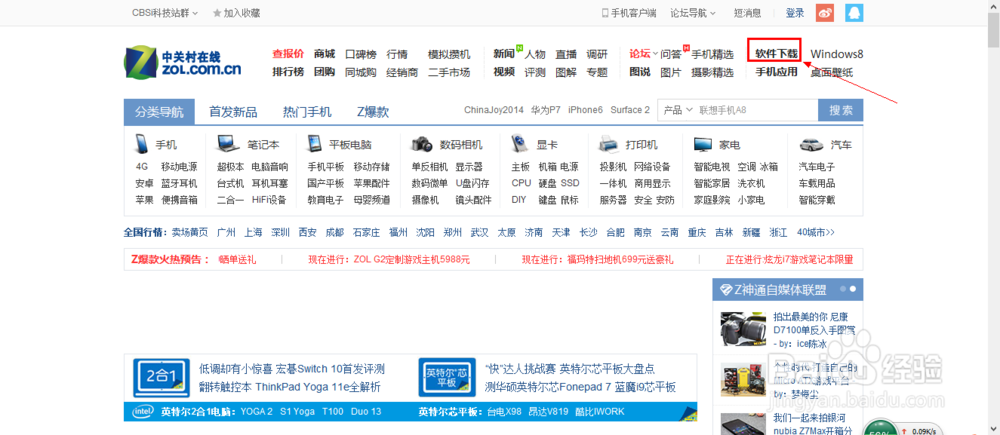Click the phone icon beside 手机客户端
This screenshot has width=1000, height=435.
[x=605, y=13]
